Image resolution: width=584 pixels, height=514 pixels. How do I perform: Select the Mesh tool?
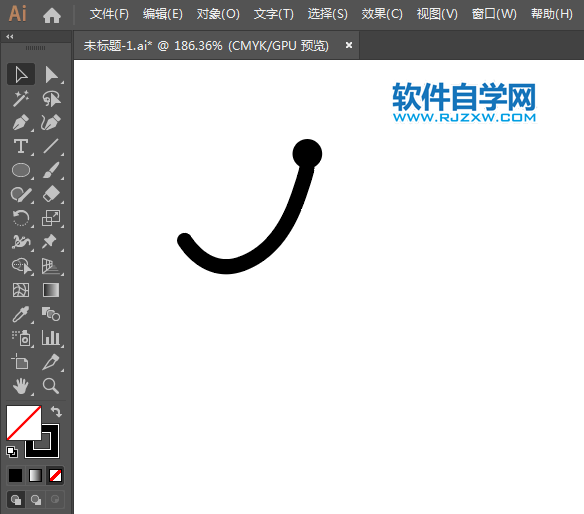pyautogui.click(x=21, y=290)
